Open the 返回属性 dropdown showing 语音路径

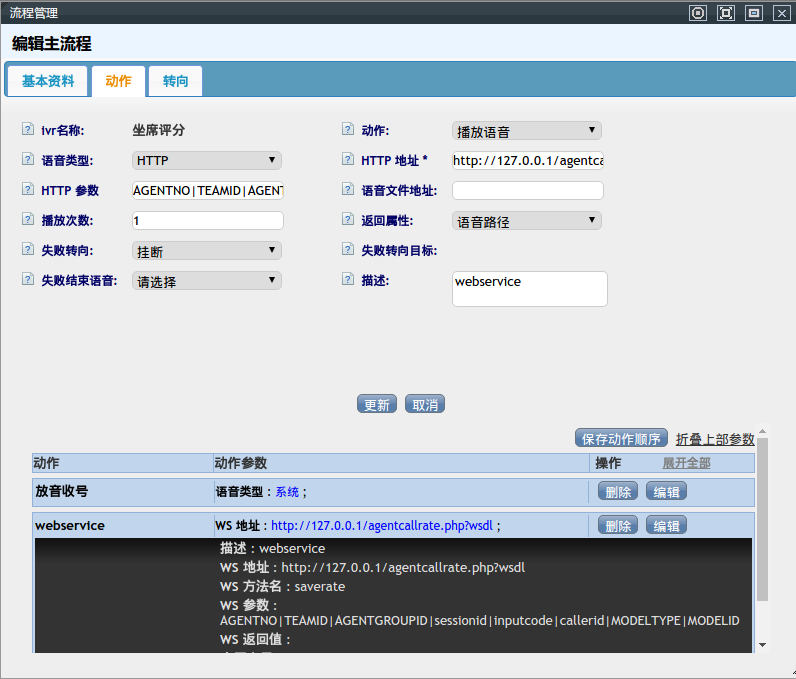[x=527, y=221]
